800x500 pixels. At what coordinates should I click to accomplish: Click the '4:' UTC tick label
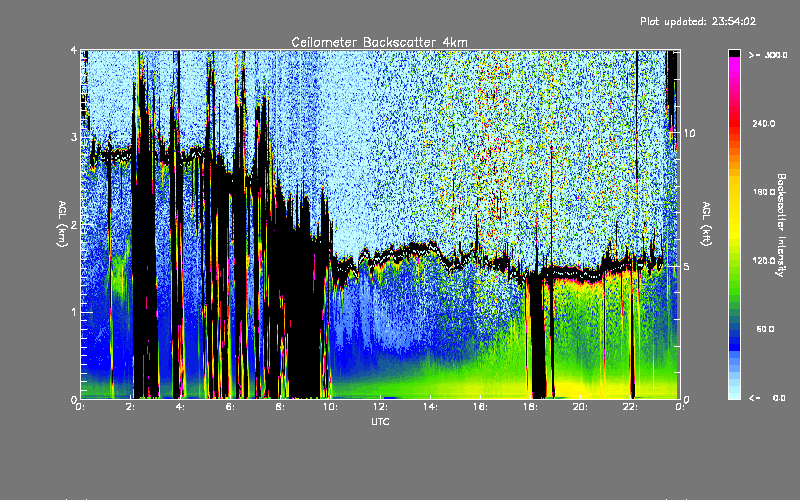[180, 407]
